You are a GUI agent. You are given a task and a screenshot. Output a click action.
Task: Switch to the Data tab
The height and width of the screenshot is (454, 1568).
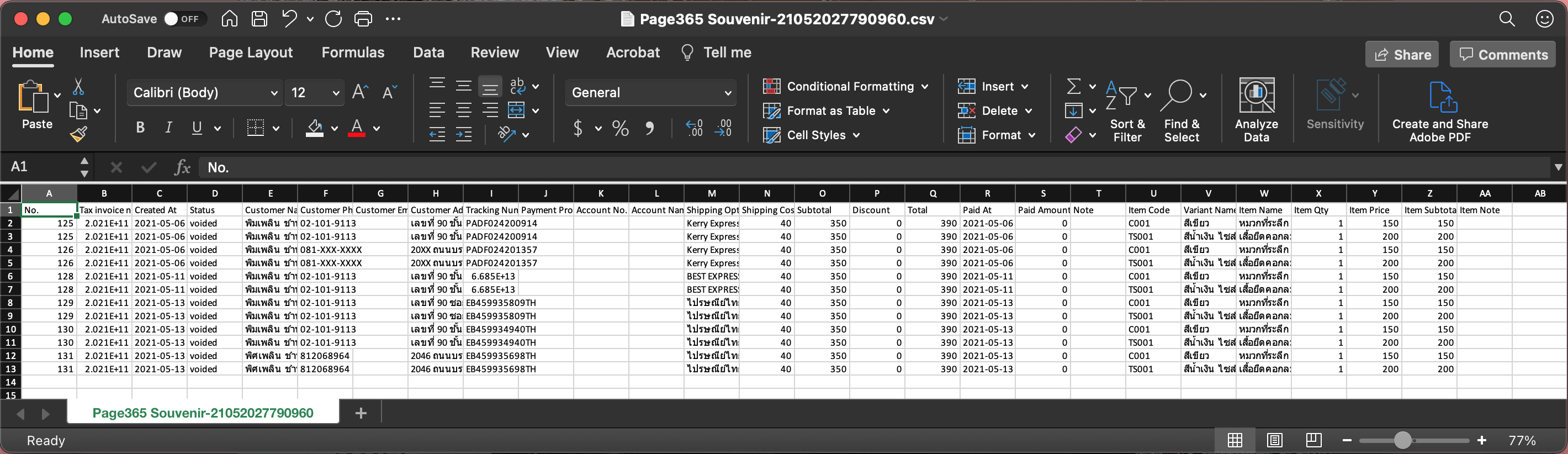[x=428, y=52]
